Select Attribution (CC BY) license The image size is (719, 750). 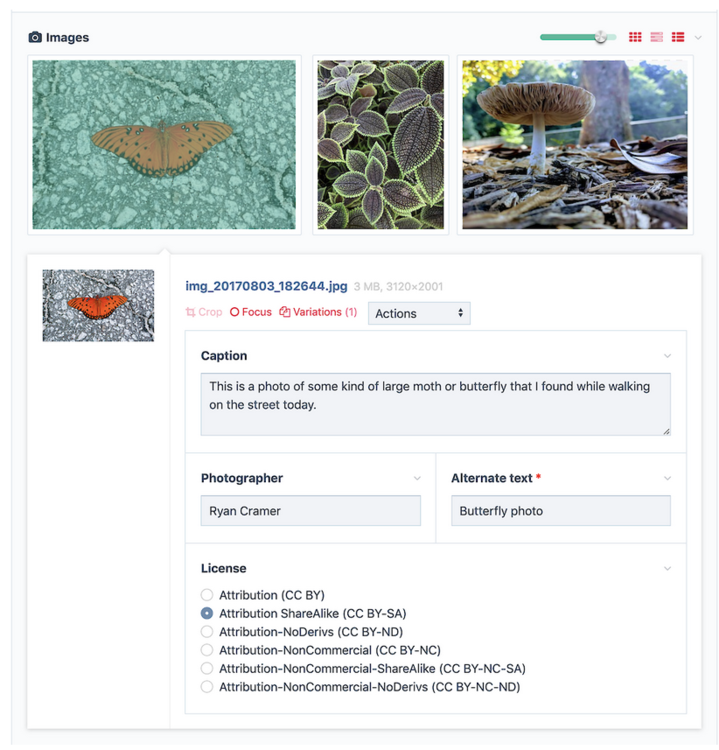click(207, 596)
